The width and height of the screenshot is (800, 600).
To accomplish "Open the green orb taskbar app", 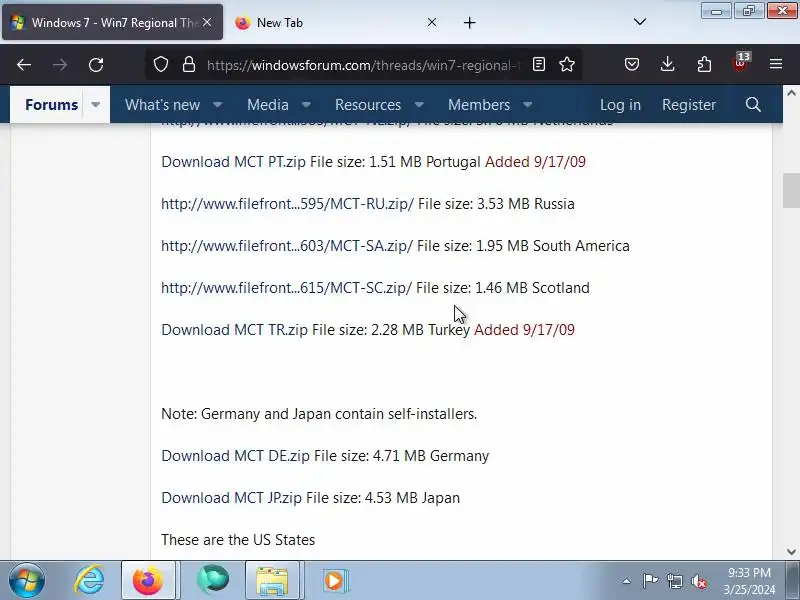I will 213,580.
